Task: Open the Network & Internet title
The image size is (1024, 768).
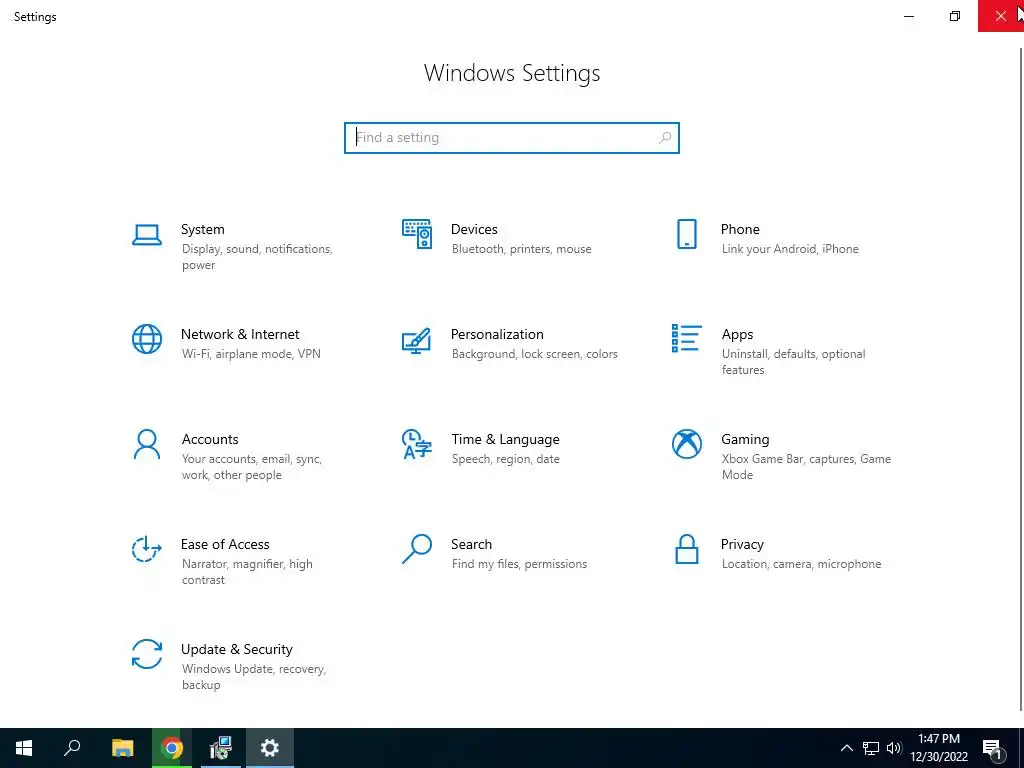Action: [x=240, y=334]
